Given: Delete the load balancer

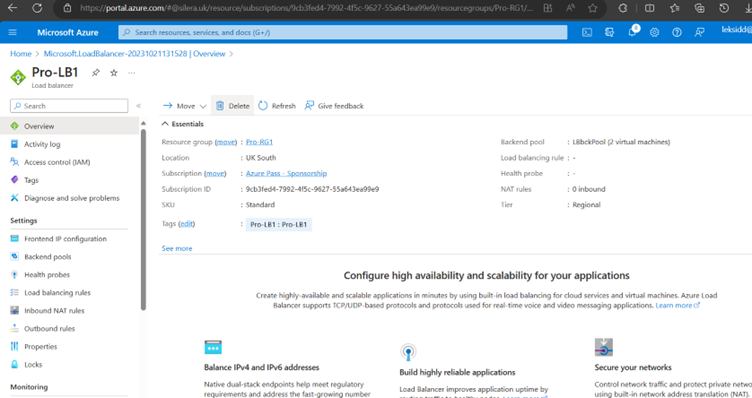Looking at the screenshot, I should pos(232,105).
